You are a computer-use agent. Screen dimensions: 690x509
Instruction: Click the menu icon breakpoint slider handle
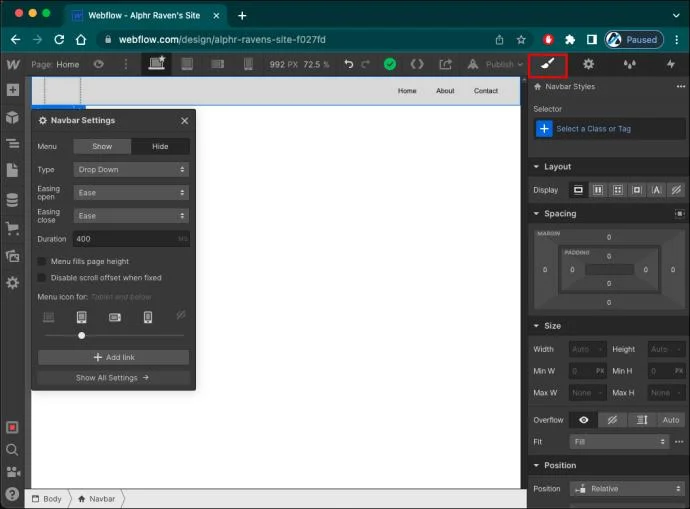81,336
